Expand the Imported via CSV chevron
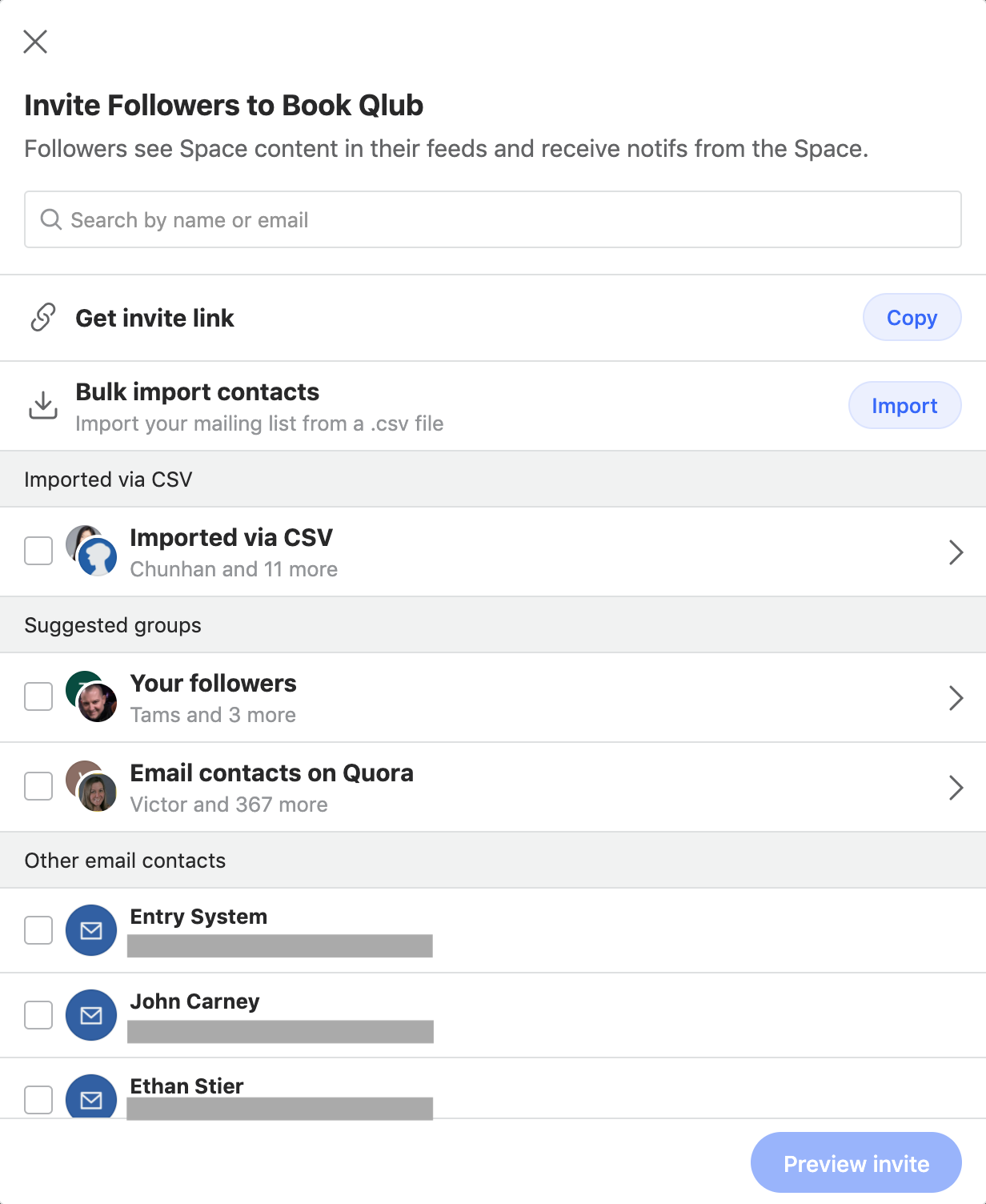986x1204 pixels. coord(956,552)
